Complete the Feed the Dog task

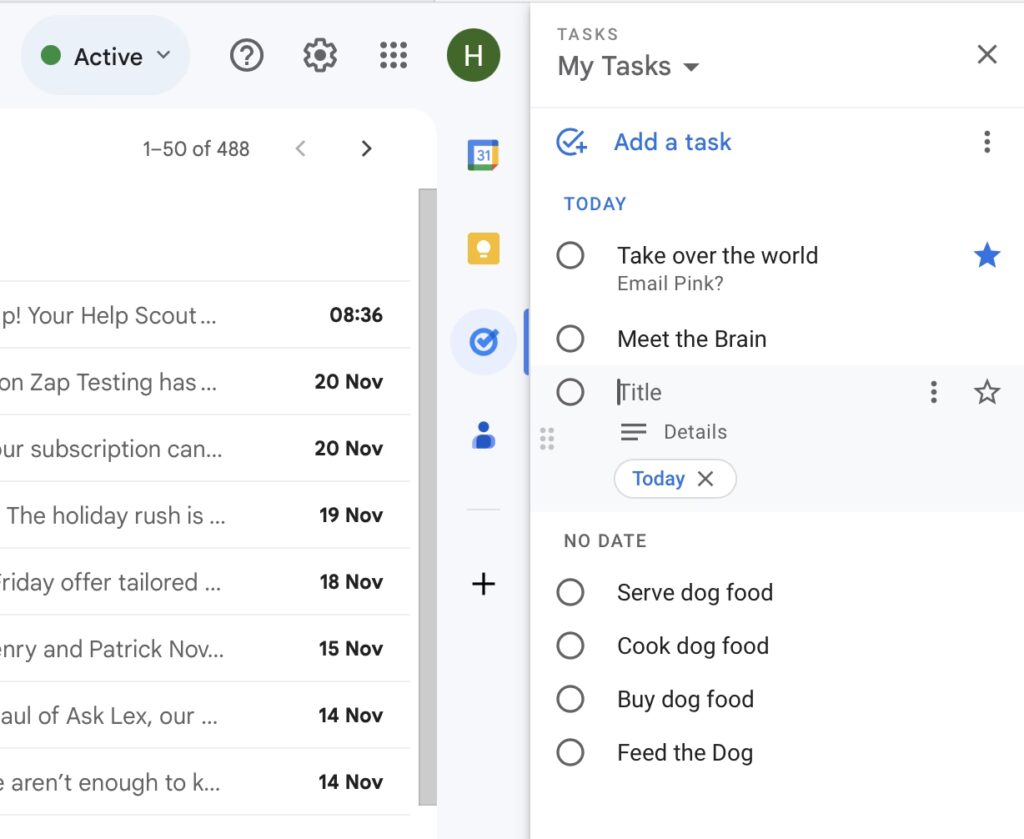(570, 752)
